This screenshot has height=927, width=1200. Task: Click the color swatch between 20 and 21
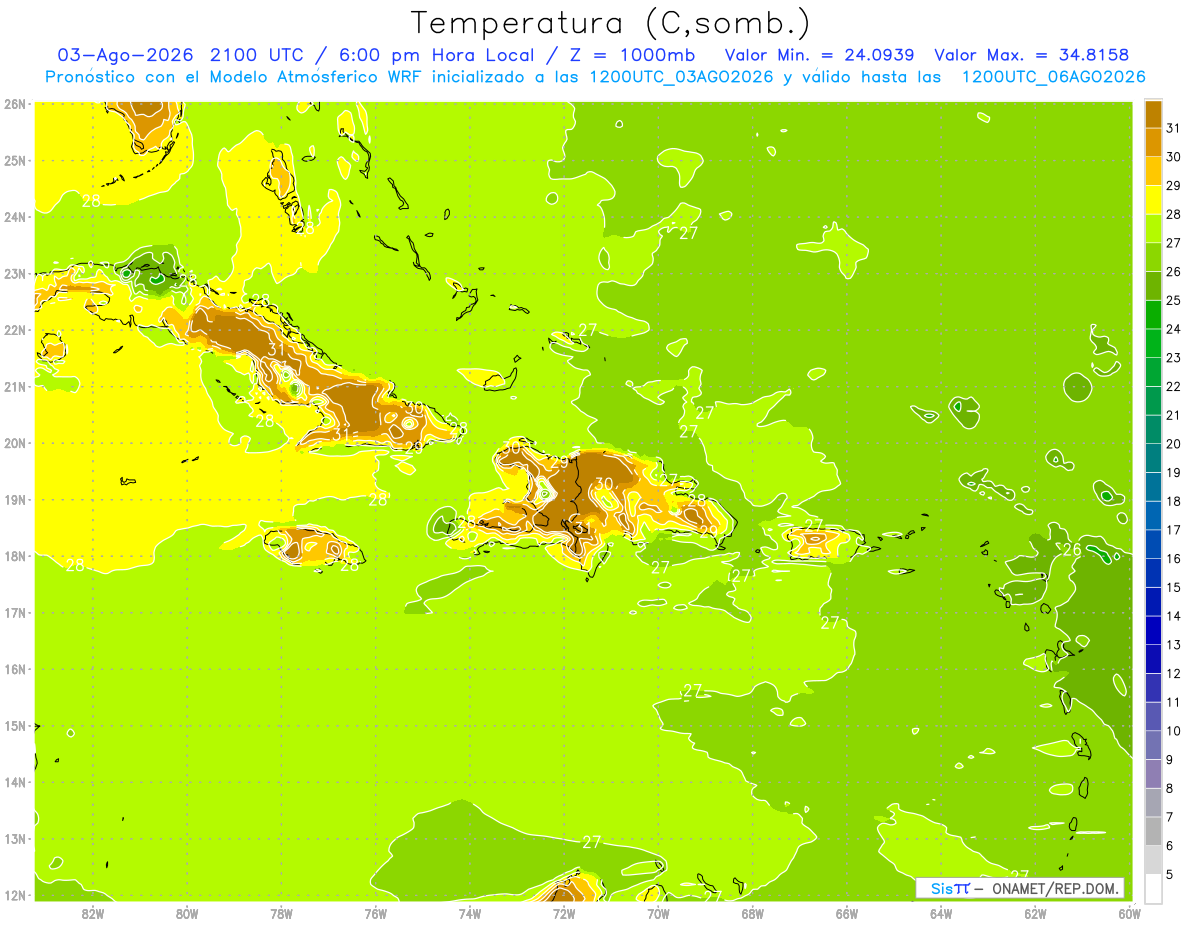coord(1153,429)
